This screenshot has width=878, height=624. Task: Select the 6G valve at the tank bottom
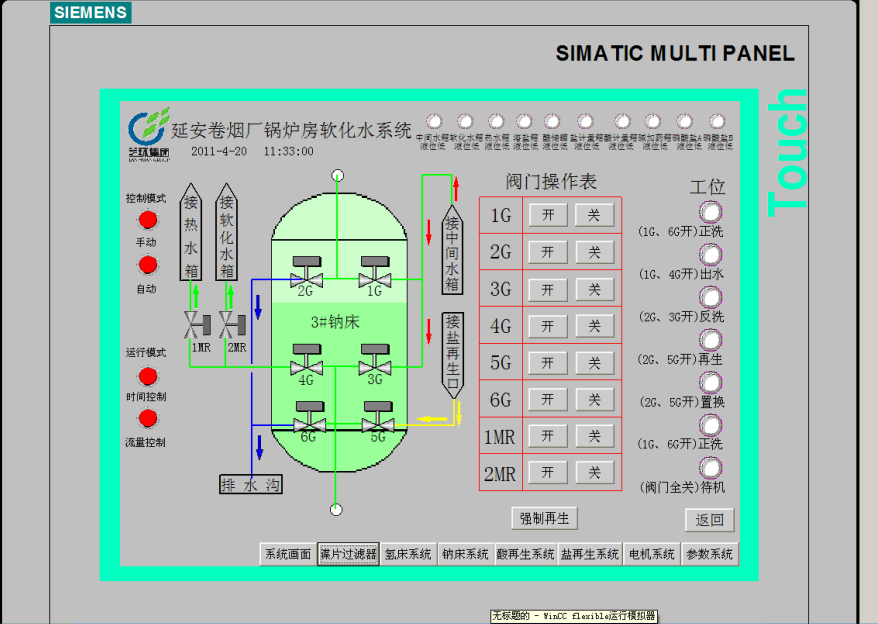point(308,416)
